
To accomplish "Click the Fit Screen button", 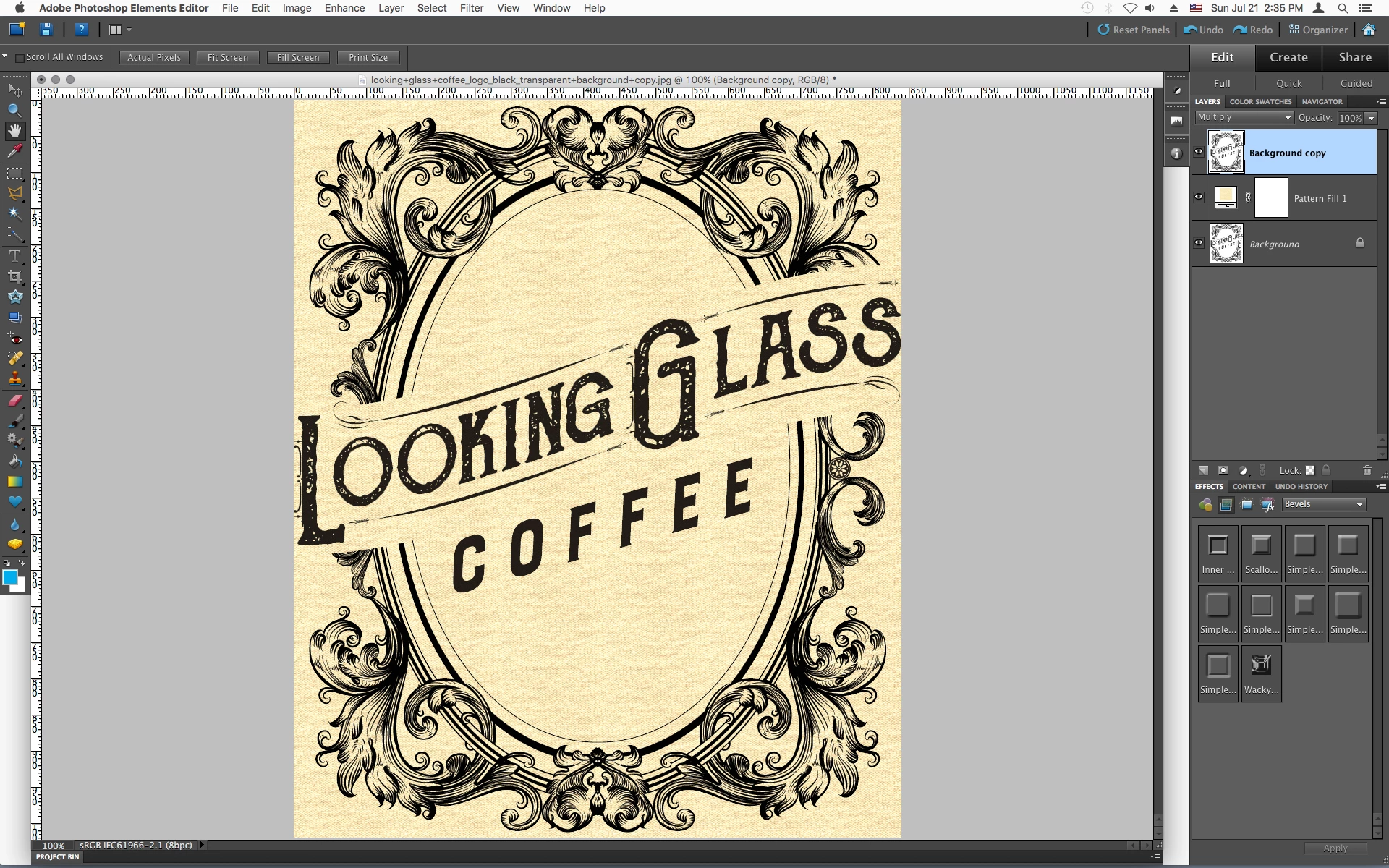I will pos(227,57).
